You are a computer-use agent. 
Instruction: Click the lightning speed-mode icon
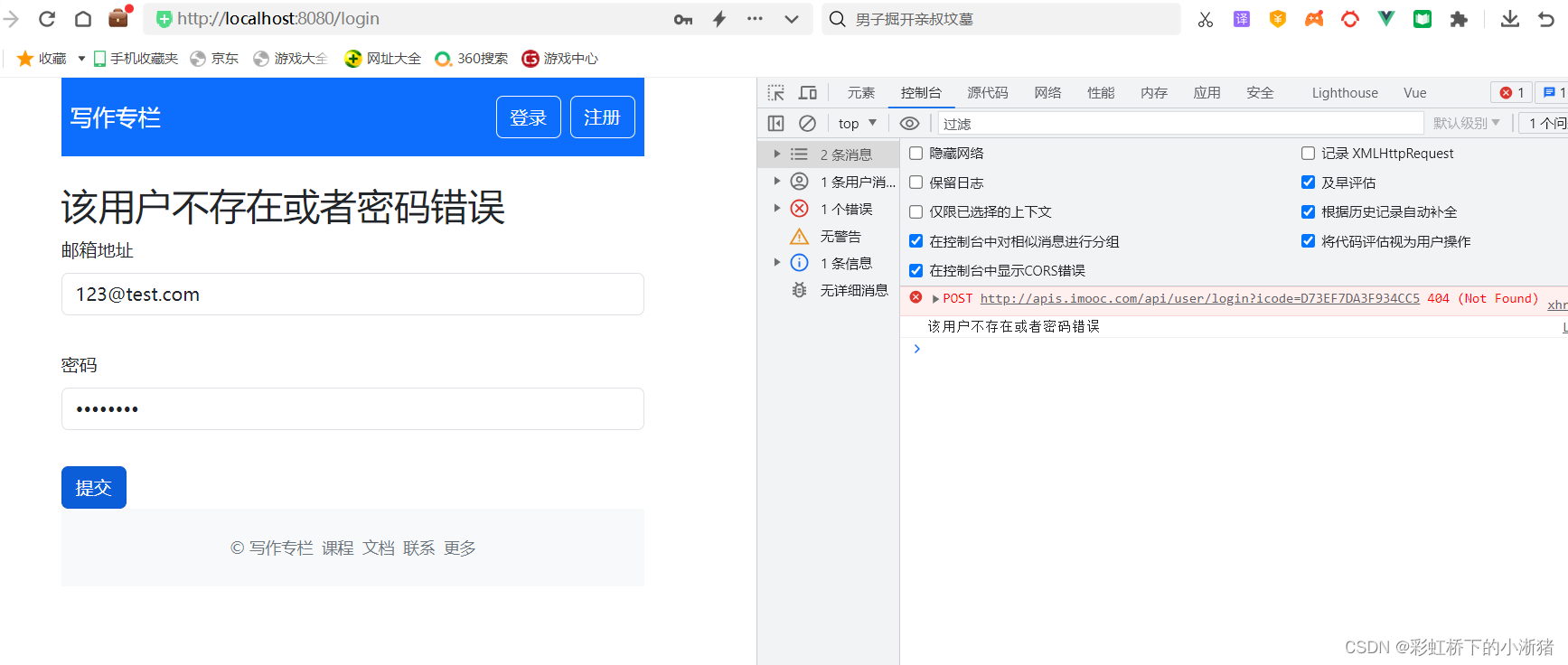pyautogui.click(x=719, y=19)
